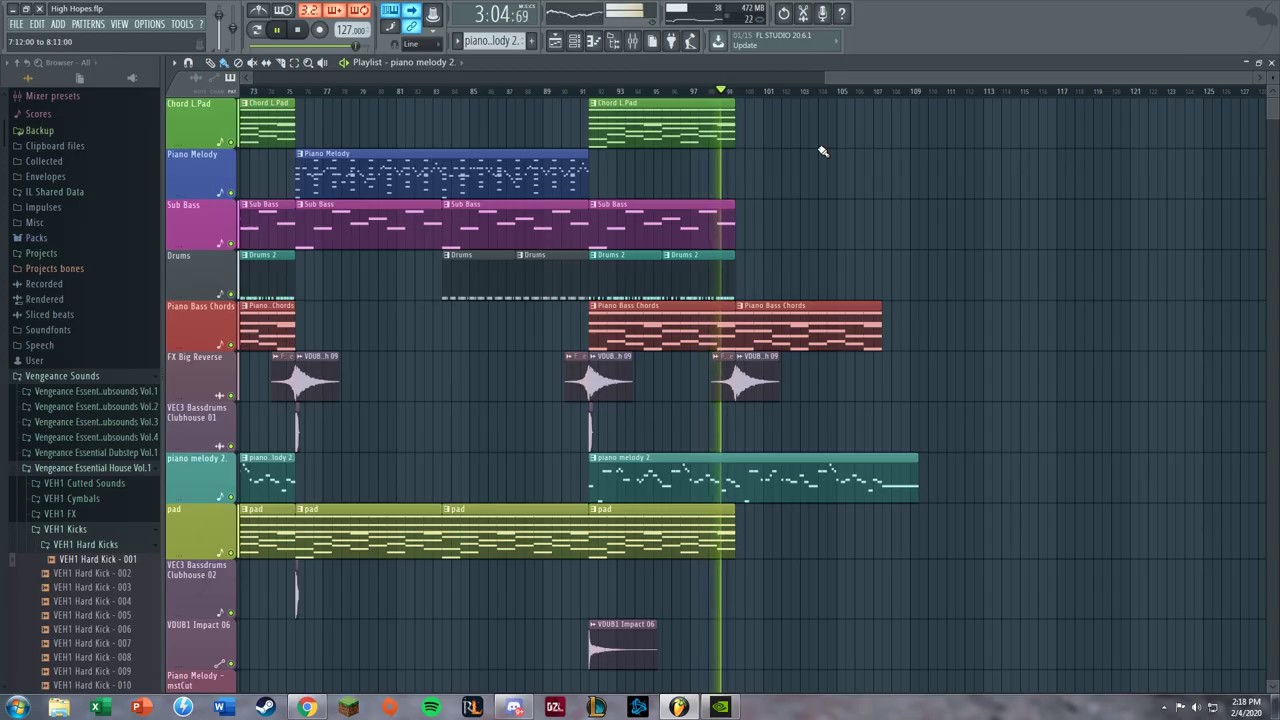Mute the Sub Bass track
The image size is (1280, 720).
coord(231,243)
